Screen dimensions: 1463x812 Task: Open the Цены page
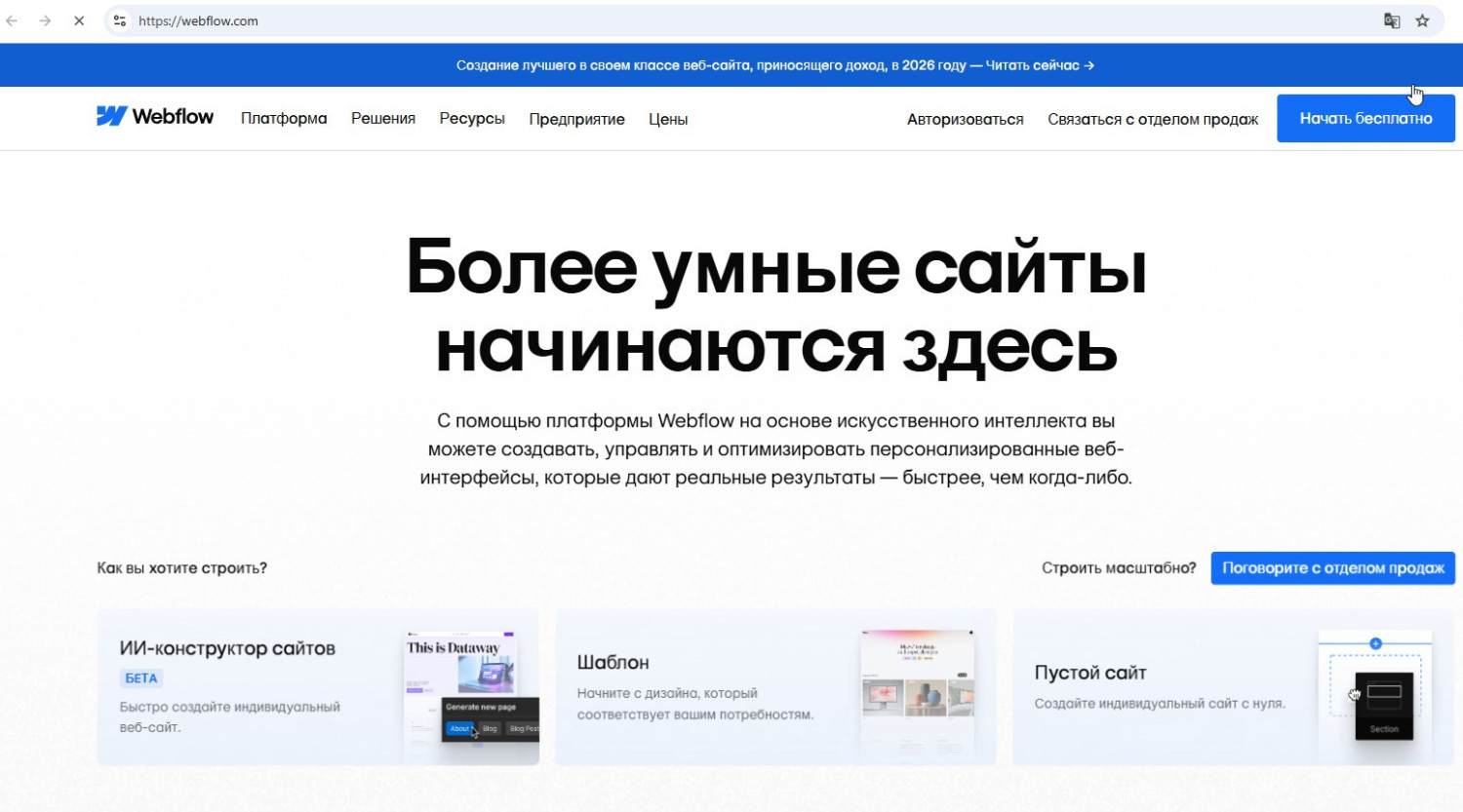[668, 119]
